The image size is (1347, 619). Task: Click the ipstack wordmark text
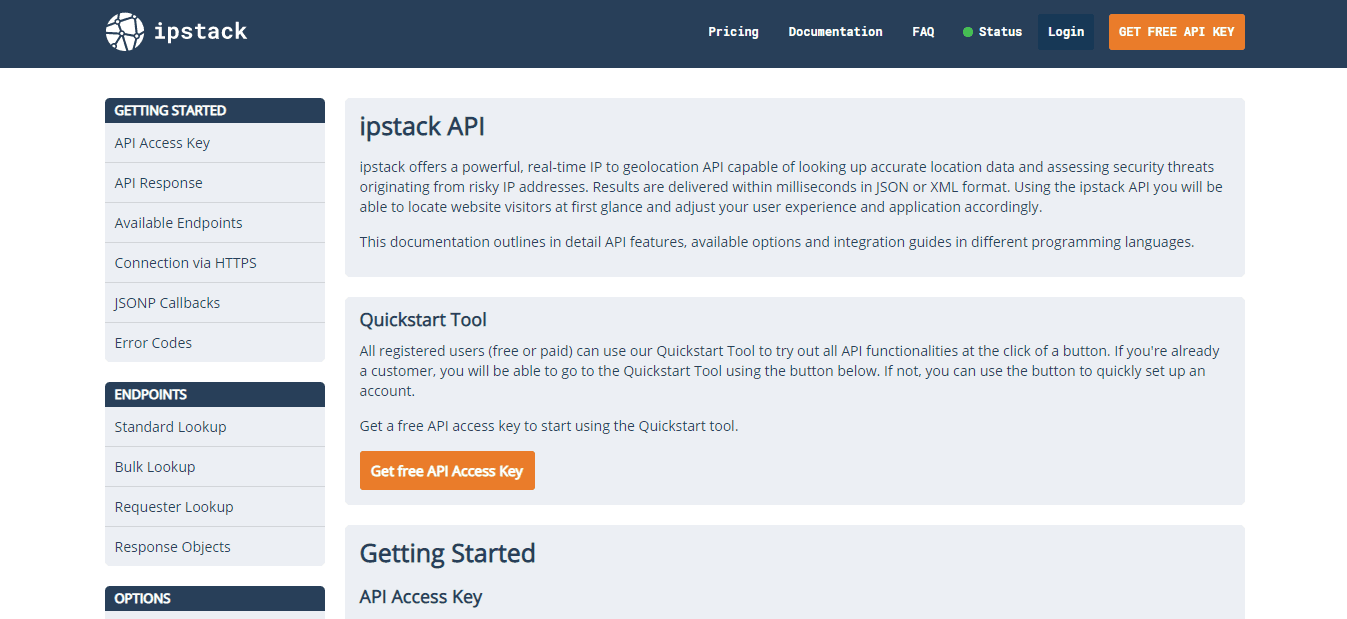pos(201,32)
